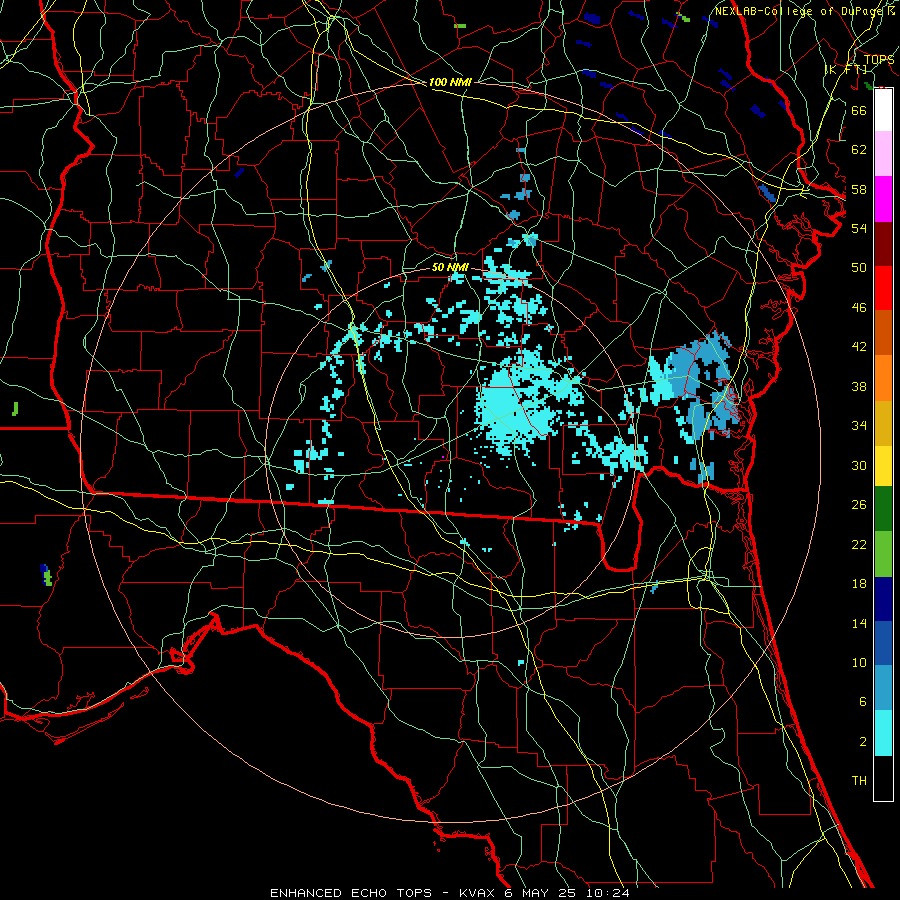Click the 50 legend value
900x900 pixels.
pyautogui.click(x=859, y=268)
